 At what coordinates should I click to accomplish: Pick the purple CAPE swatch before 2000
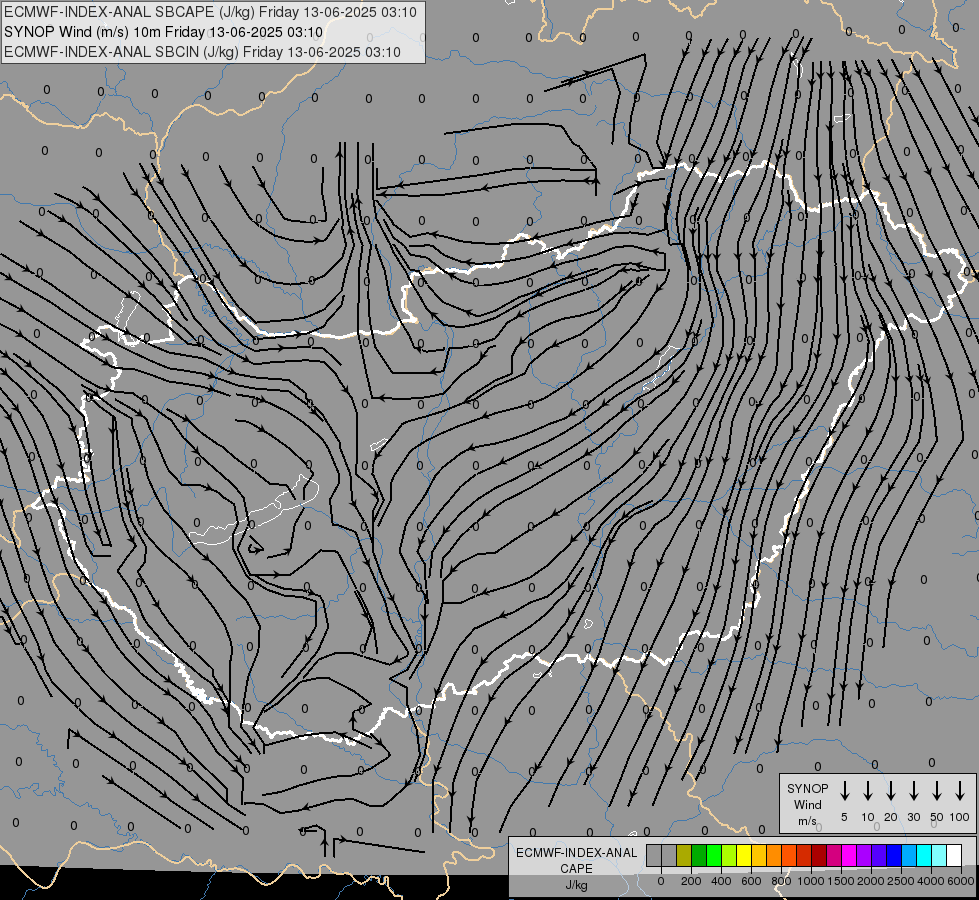click(x=863, y=855)
